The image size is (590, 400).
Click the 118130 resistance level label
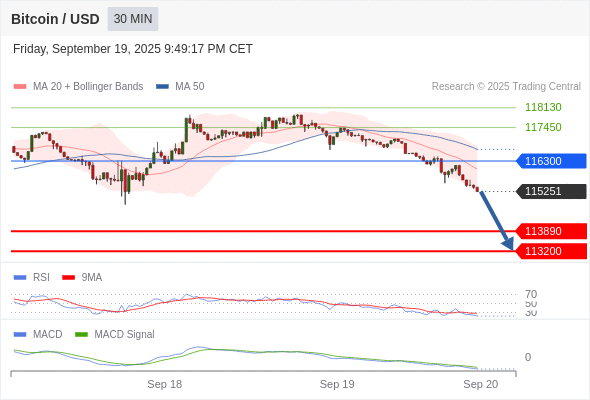[543, 107]
